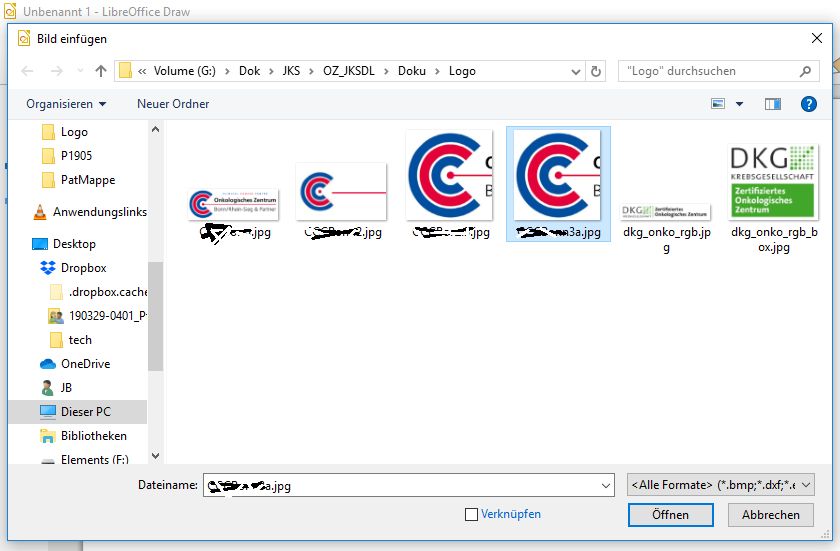This screenshot has height=551, width=840.
Task: Select Dieser PC in the sidebar
Action: point(78,412)
